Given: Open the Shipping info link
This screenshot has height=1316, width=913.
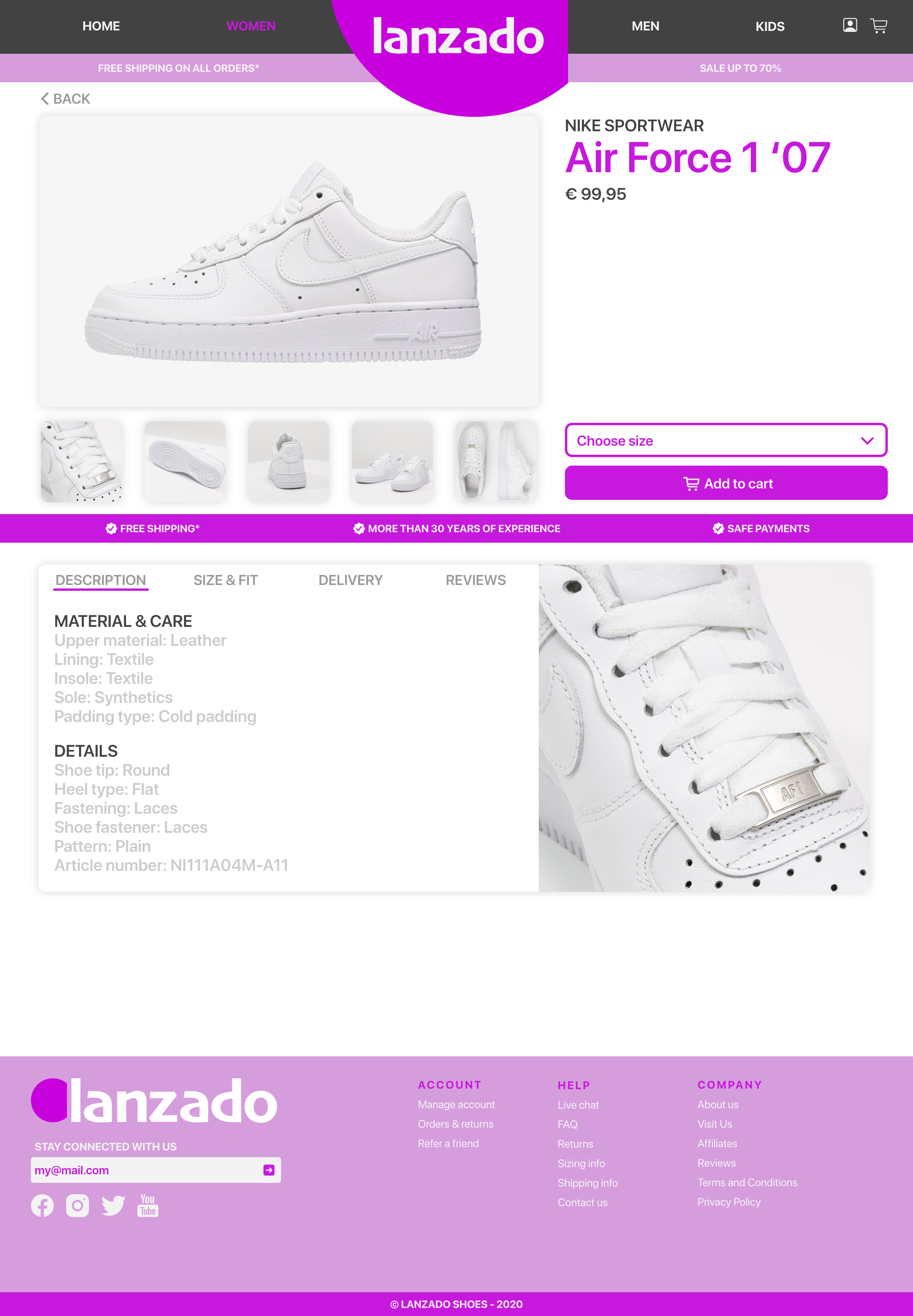Looking at the screenshot, I should coord(587,1183).
